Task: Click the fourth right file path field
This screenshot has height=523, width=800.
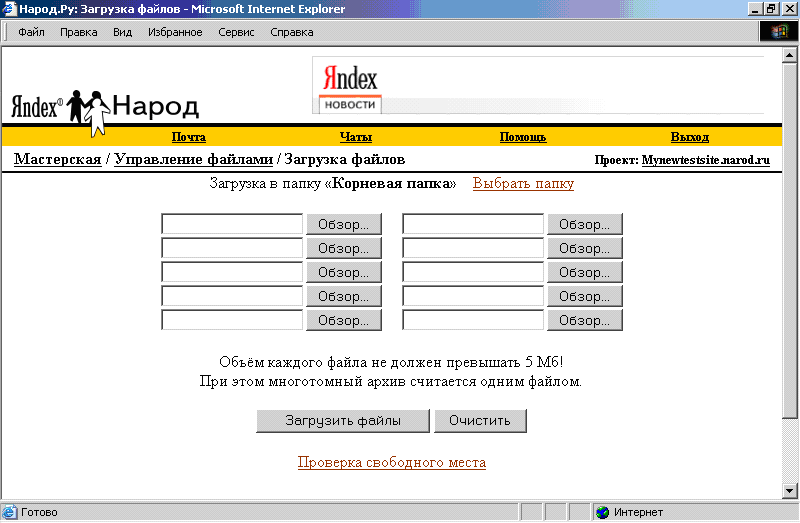Action: (473, 296)
